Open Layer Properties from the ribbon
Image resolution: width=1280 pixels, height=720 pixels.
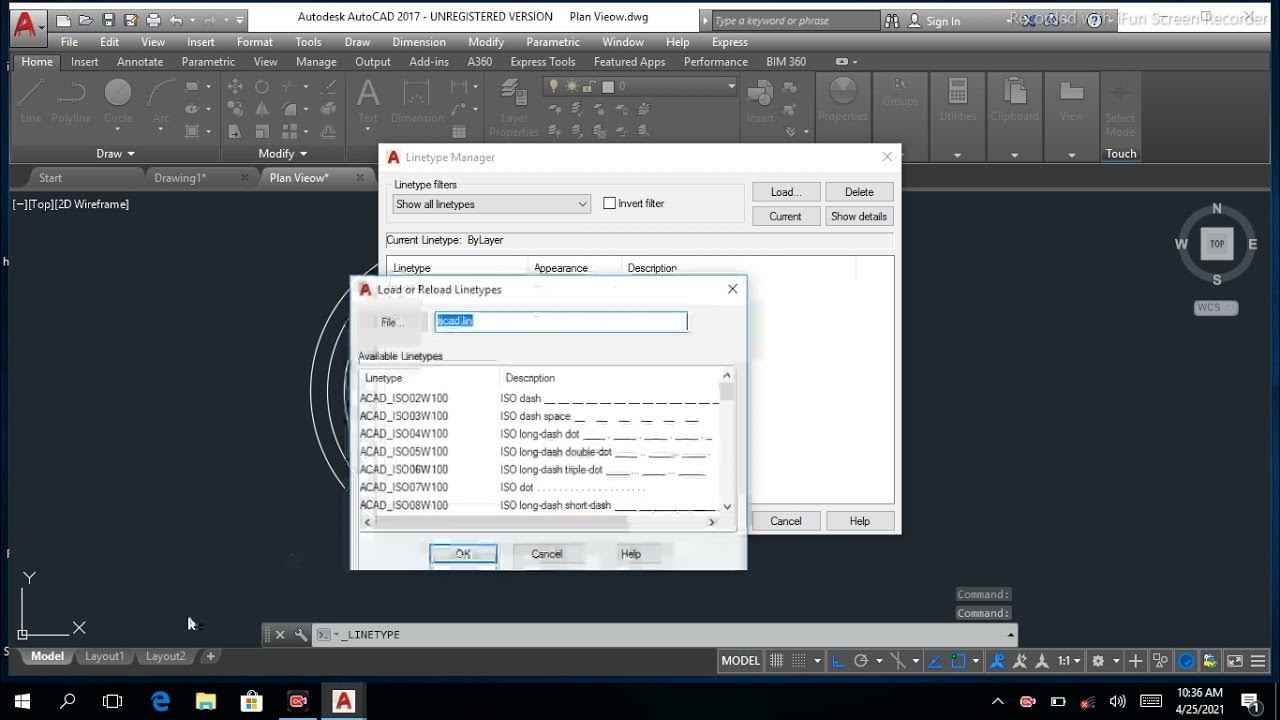(514, 108)
